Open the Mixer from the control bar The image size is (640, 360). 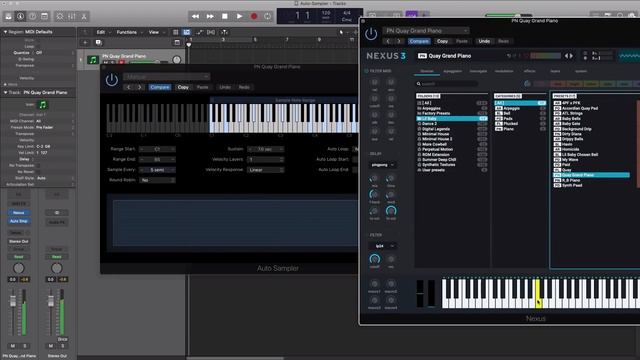pos(72,16)
